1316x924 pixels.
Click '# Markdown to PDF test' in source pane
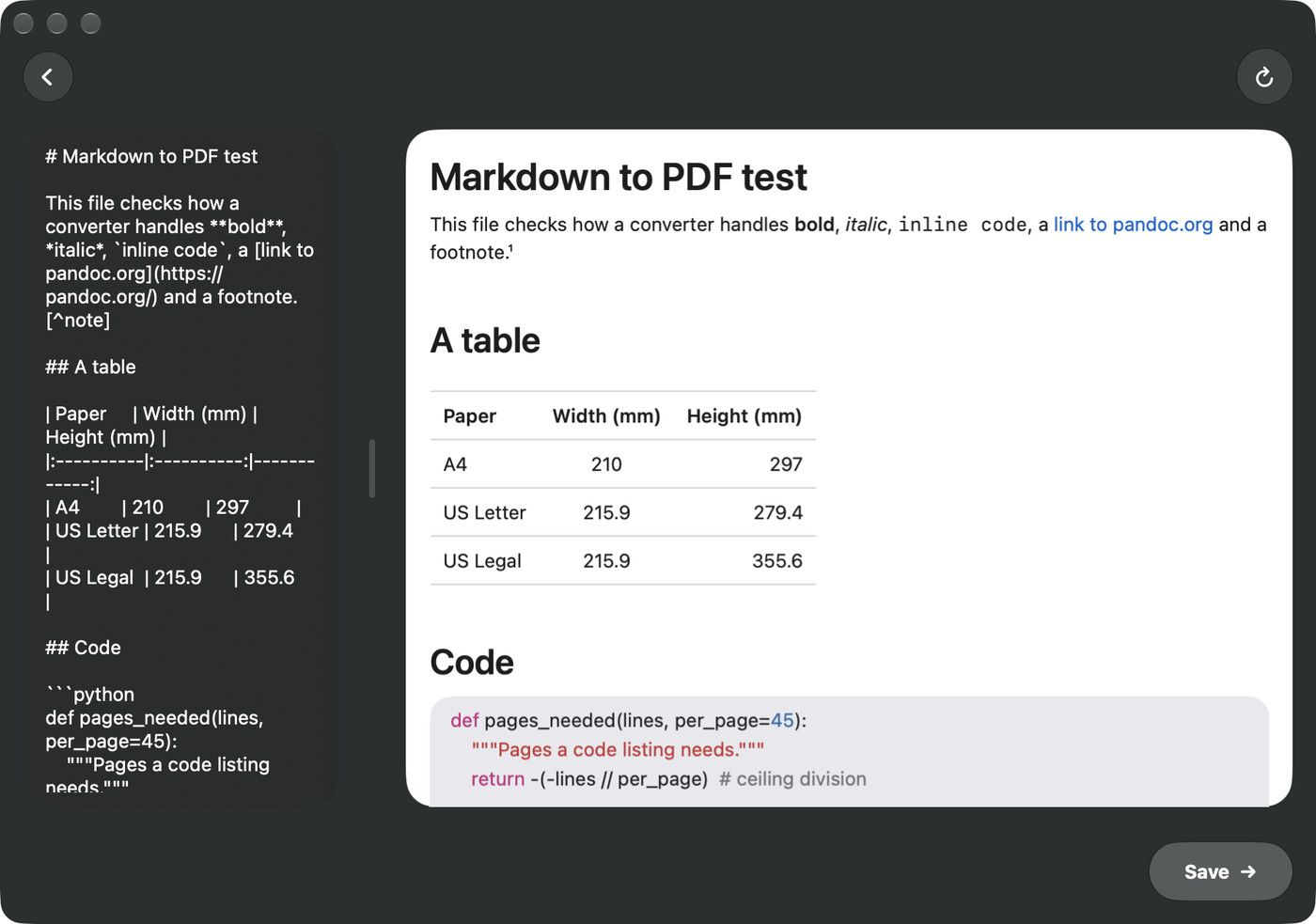tap(151, 157)
